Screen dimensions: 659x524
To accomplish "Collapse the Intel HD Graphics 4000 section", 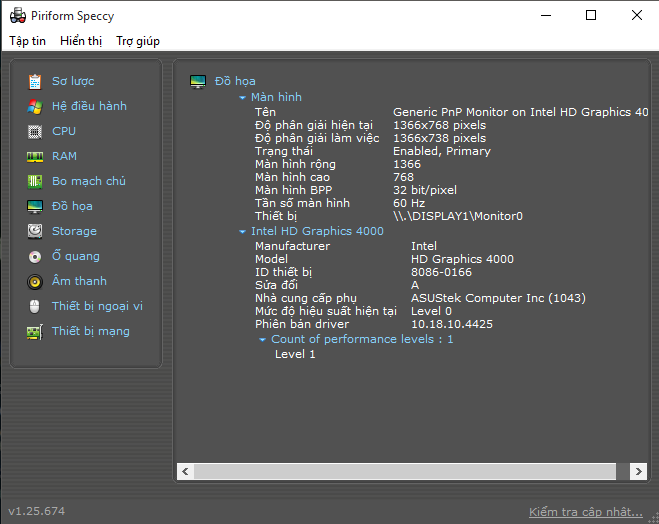I will [242, 232].
